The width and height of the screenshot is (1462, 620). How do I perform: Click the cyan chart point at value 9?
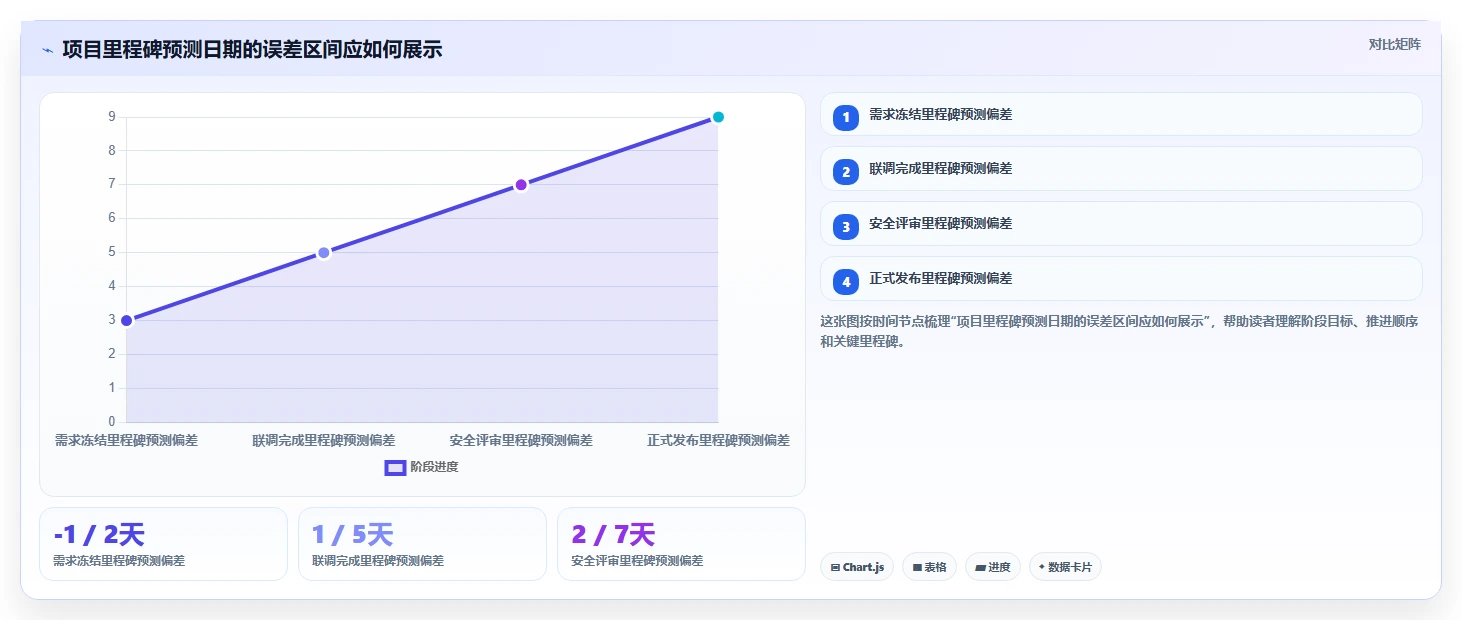[718, 117]
